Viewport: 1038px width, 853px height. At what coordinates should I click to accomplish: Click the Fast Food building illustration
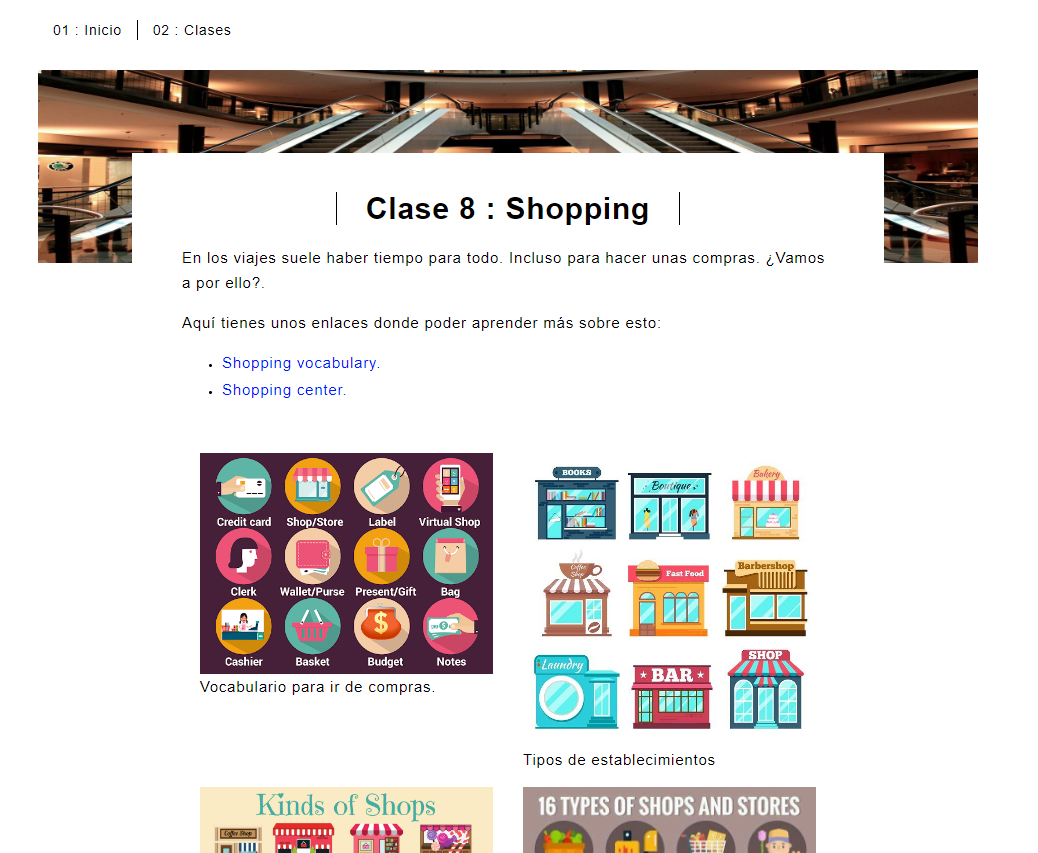click(669, 598)
